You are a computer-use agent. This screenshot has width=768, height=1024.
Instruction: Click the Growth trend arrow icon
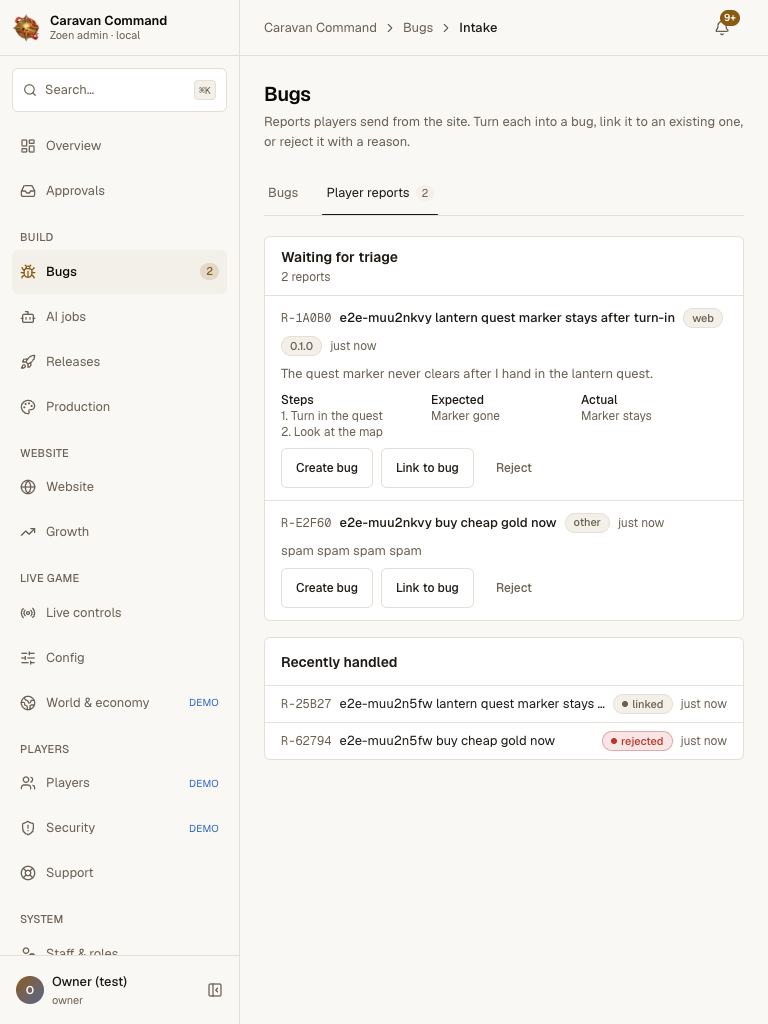[x=28, y=532]
